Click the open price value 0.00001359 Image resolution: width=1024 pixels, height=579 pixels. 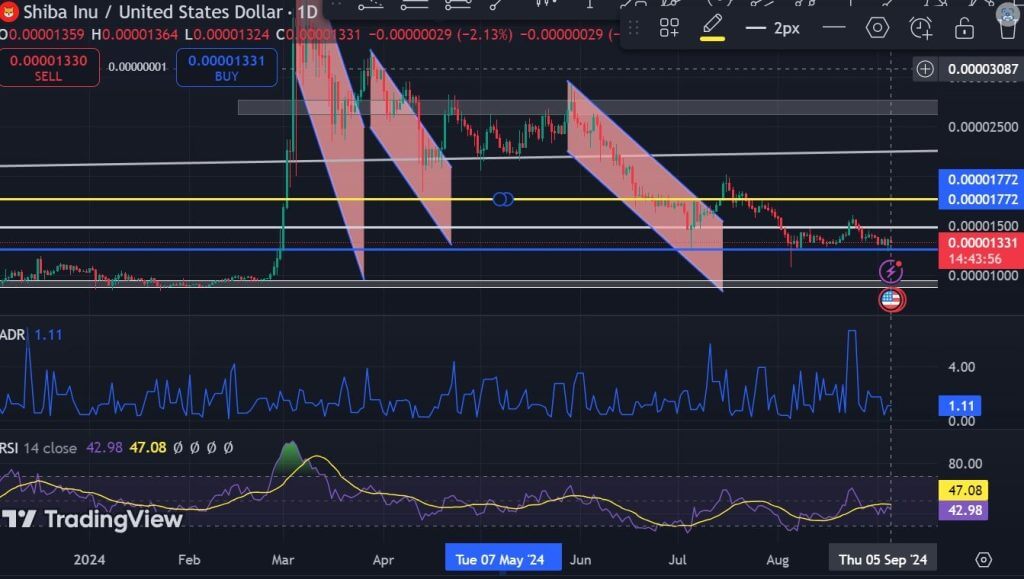click(x=46, y=34)
